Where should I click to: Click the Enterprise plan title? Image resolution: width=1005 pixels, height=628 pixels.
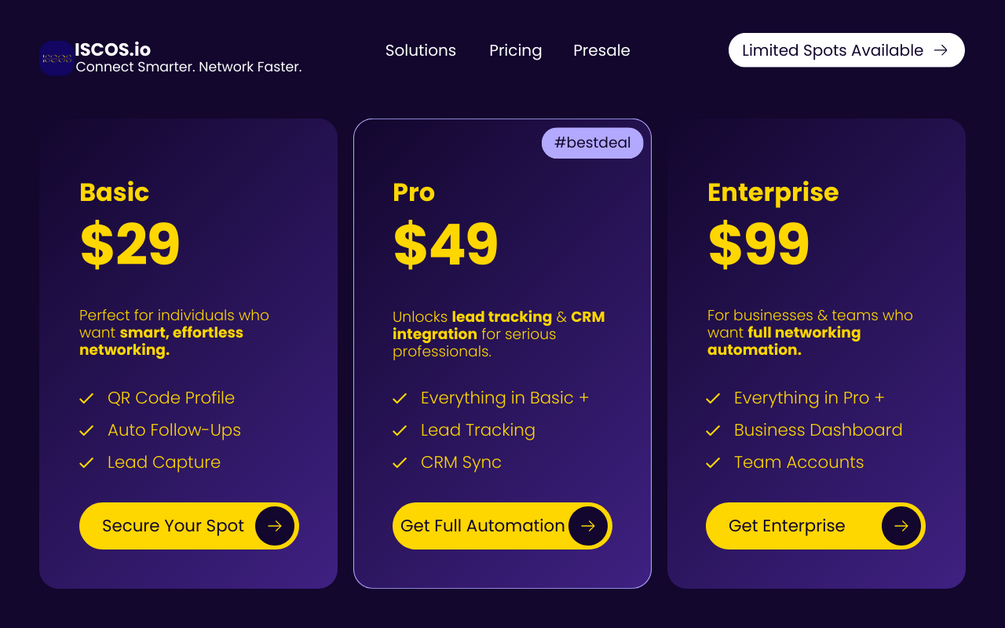773,193
